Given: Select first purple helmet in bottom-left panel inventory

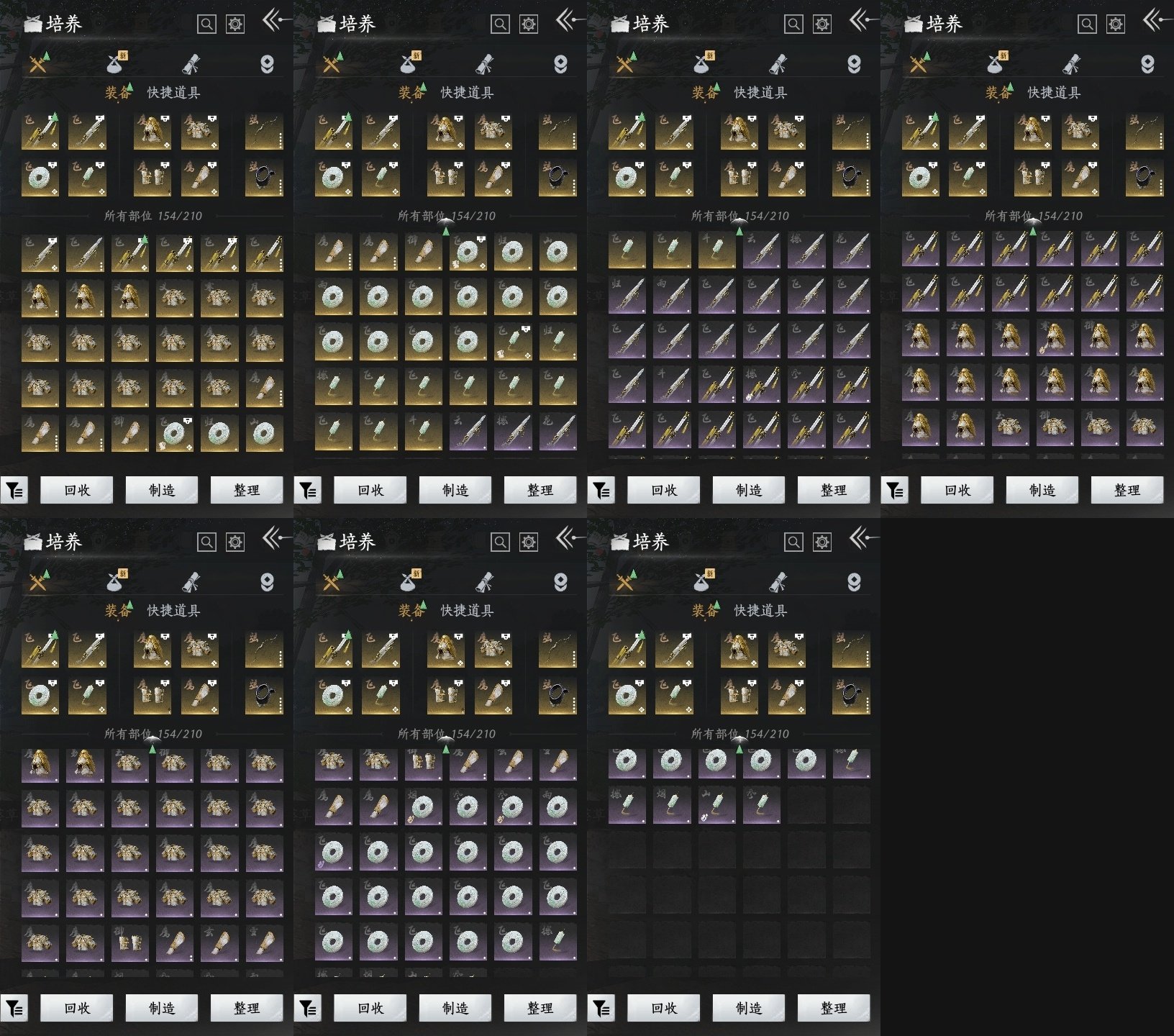Looking at the screenshot, I should (40, 765).
